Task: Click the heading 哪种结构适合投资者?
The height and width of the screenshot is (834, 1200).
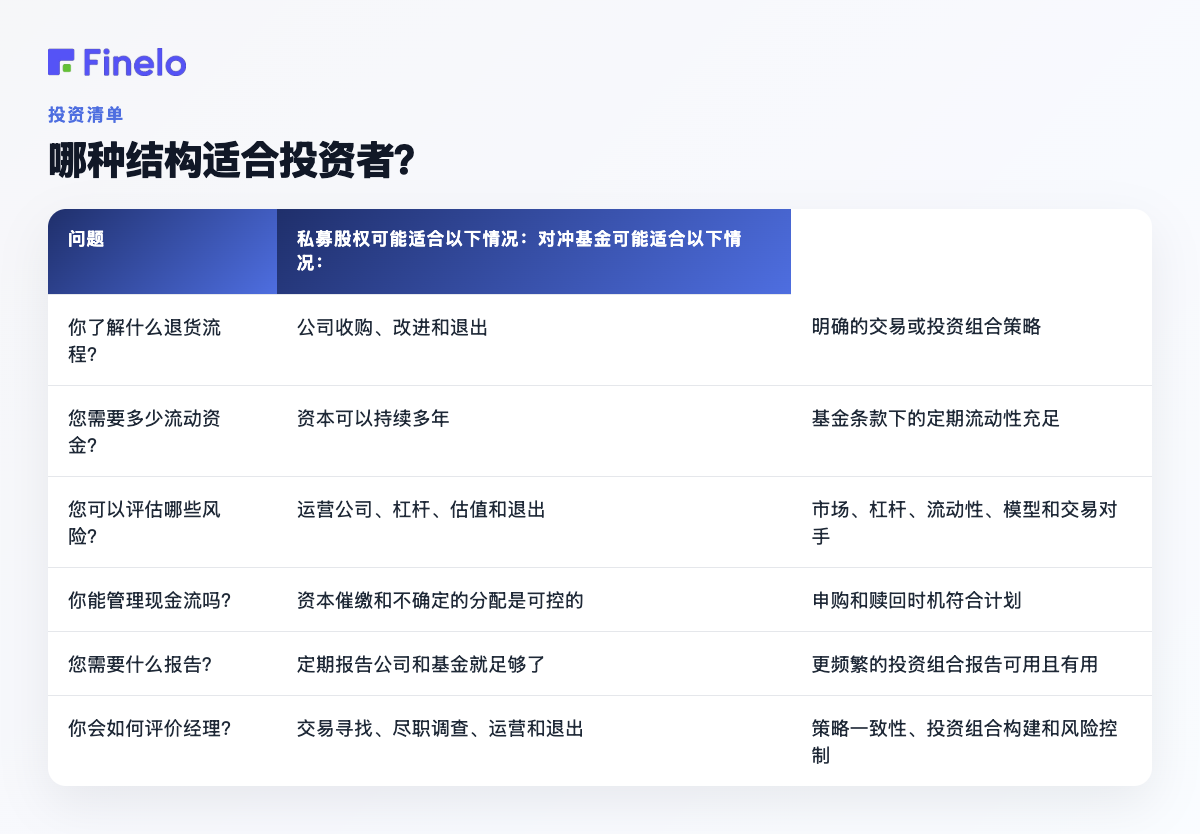Action: 232,161
